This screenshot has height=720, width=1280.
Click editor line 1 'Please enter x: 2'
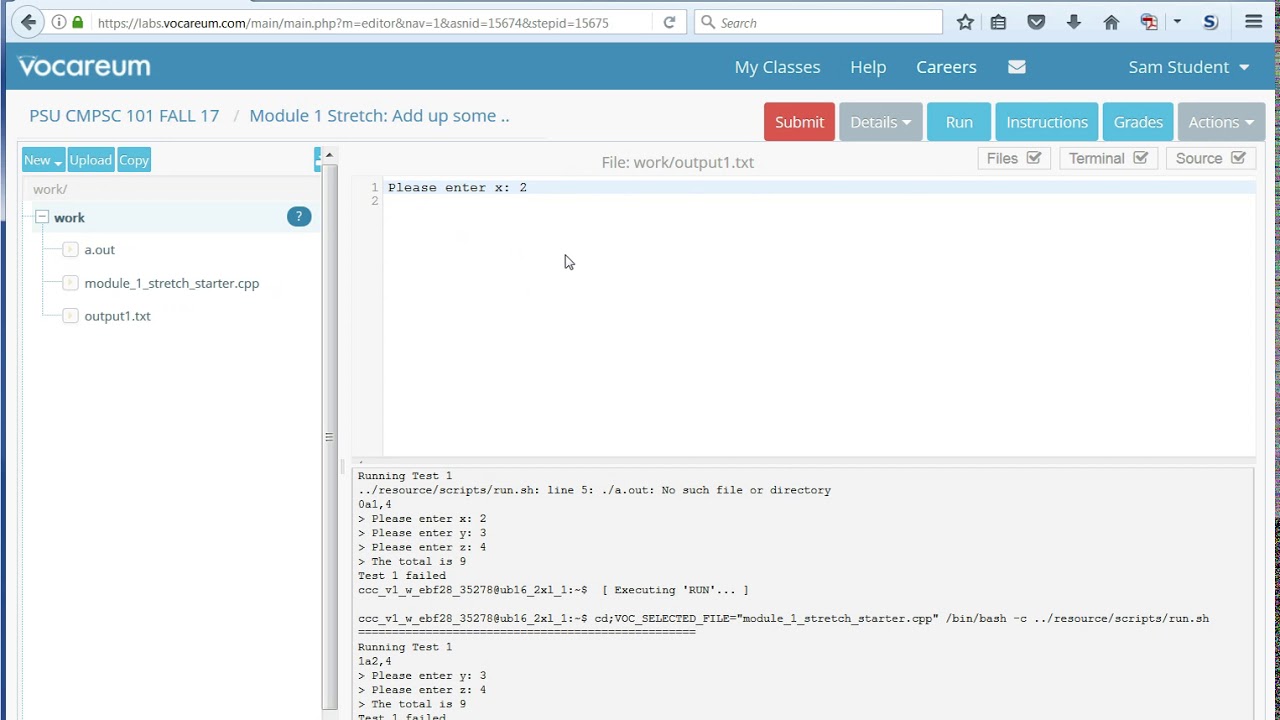[457, 187]
